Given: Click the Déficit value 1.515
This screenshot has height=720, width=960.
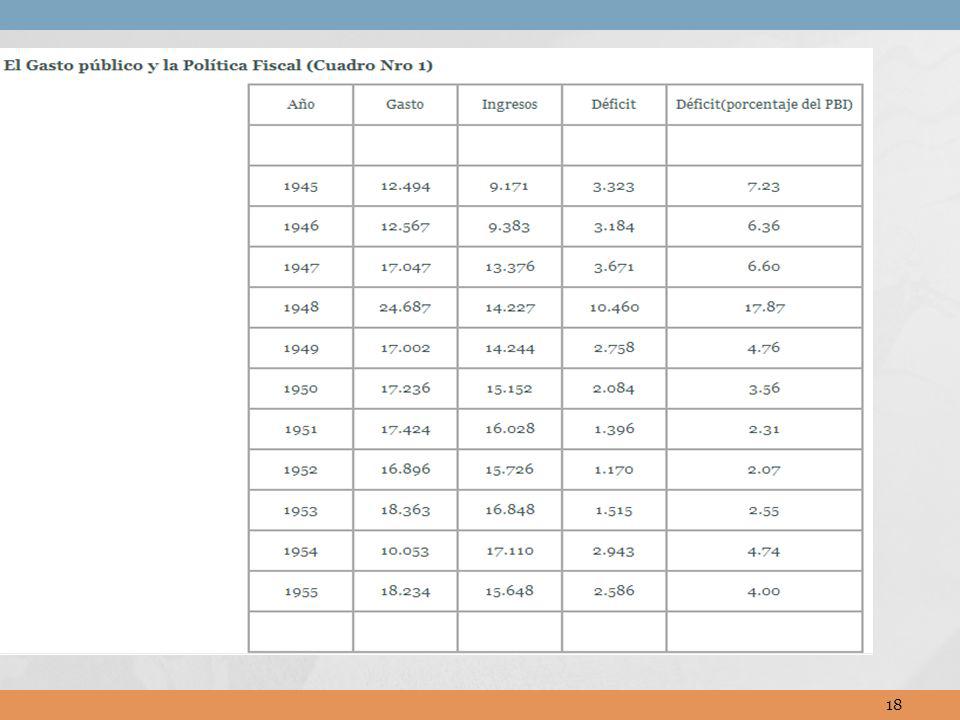Looking at the screenshot, I should [x=613, y=510].
